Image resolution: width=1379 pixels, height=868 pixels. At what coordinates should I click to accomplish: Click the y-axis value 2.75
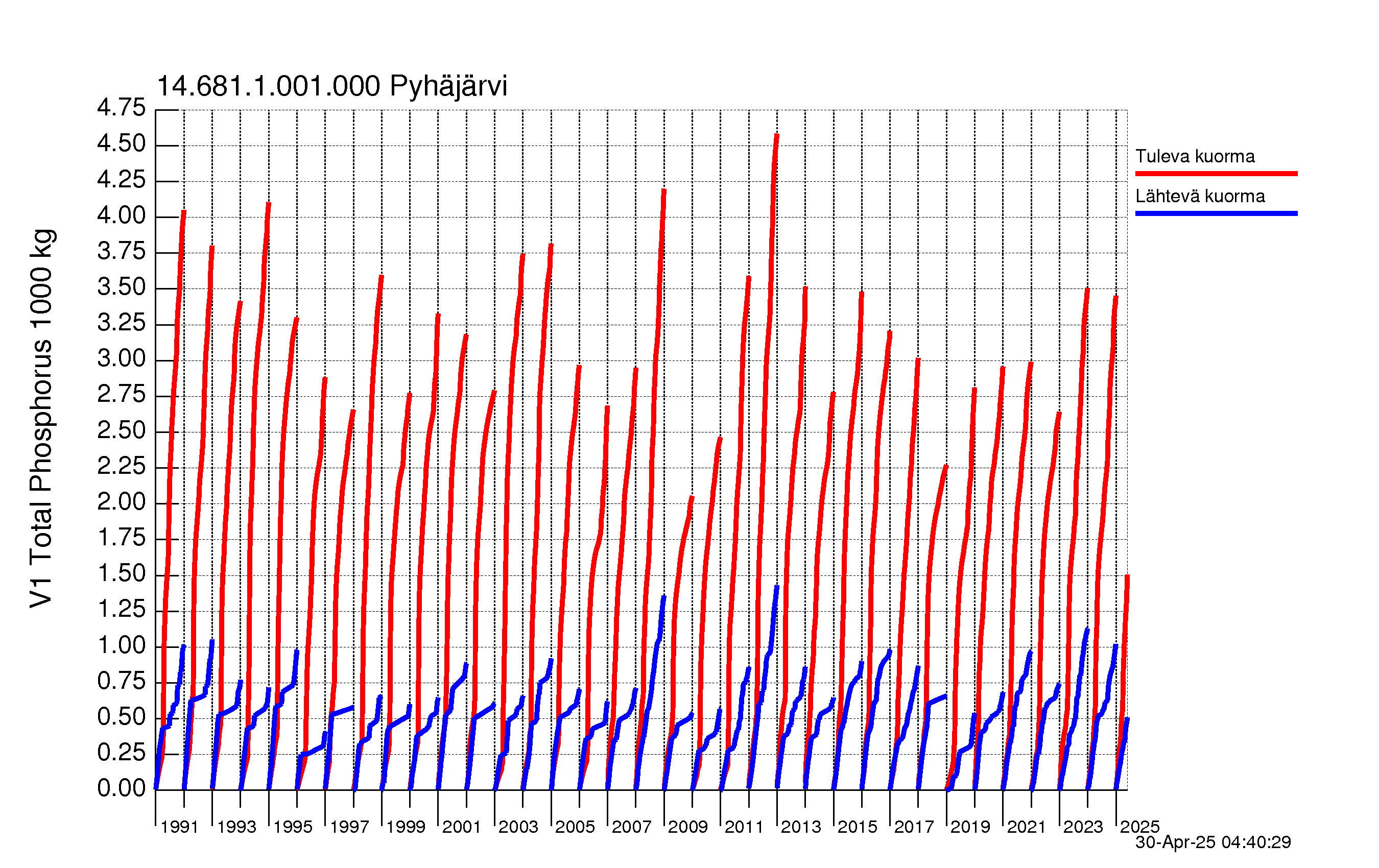point(122,394)
